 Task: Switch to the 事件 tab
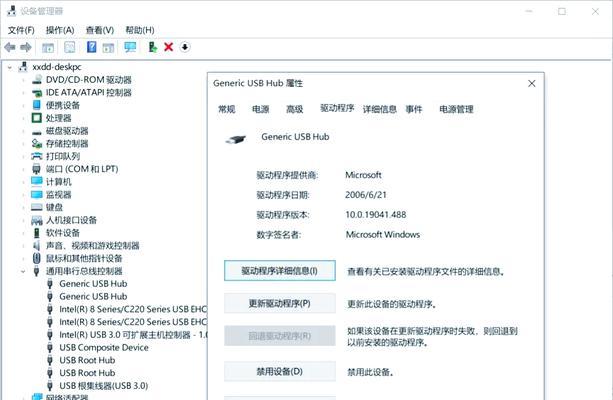414,109
